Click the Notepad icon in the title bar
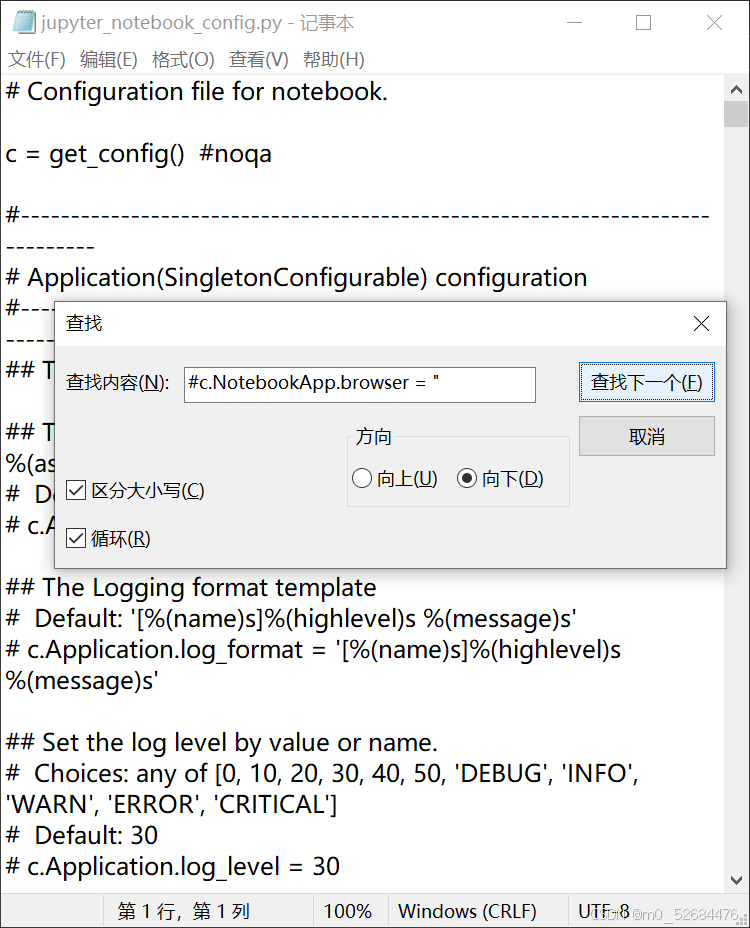 [x=21, y=21]
